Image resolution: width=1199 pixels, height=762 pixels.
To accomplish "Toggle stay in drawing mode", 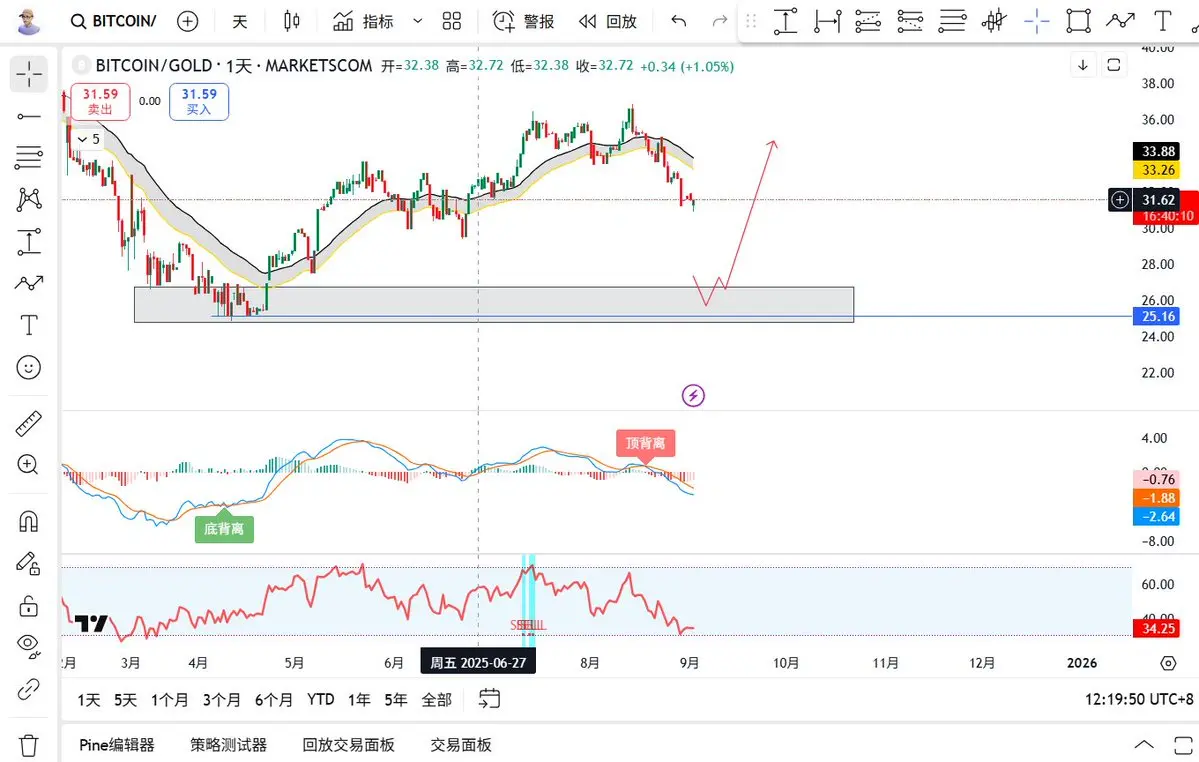I will [29, 564].
